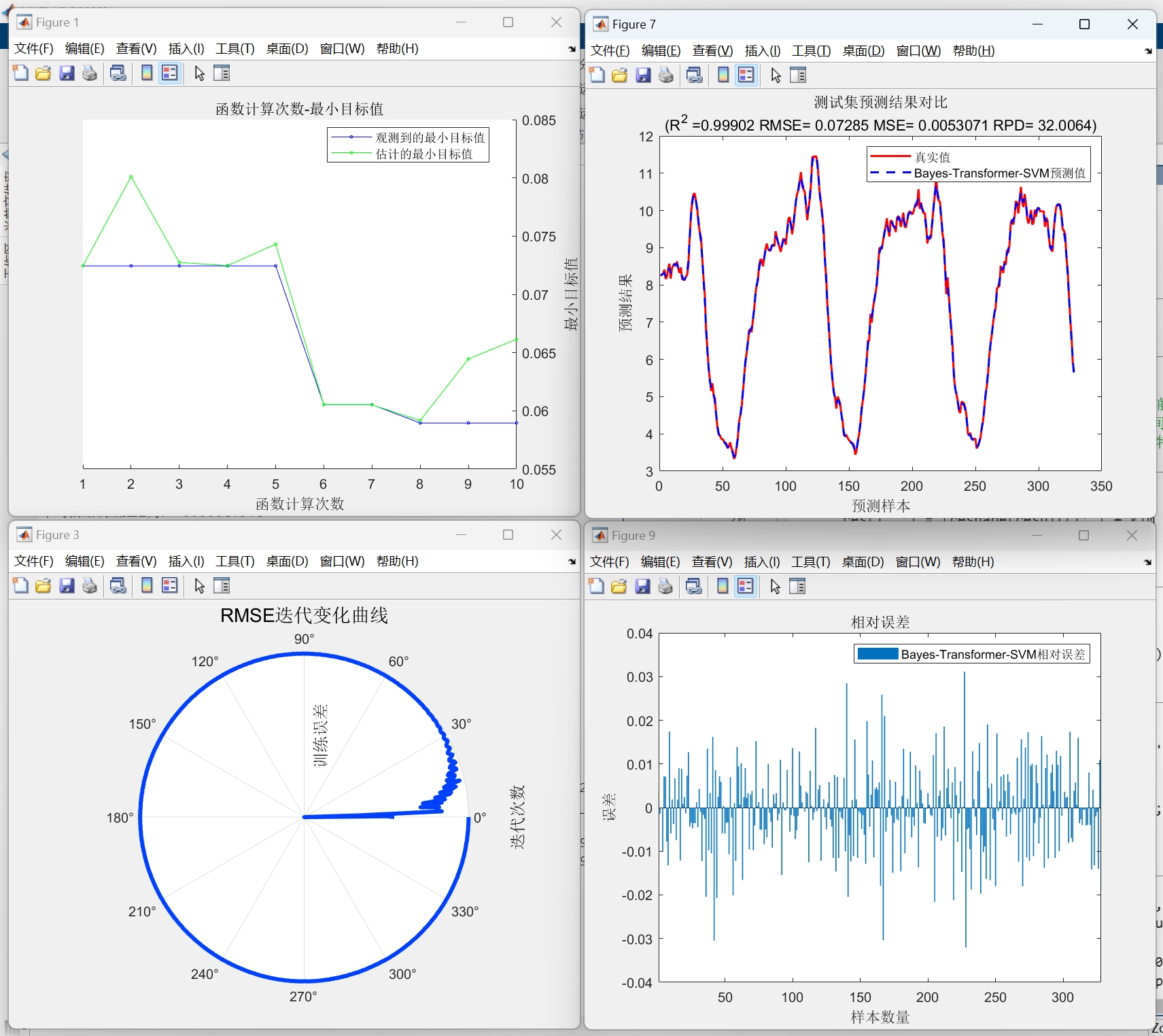Viewport: 1163px width, 1036px height.
Task: Toggle Insert Legend in Figure 3 toolbar
Action: coord(170,586)
